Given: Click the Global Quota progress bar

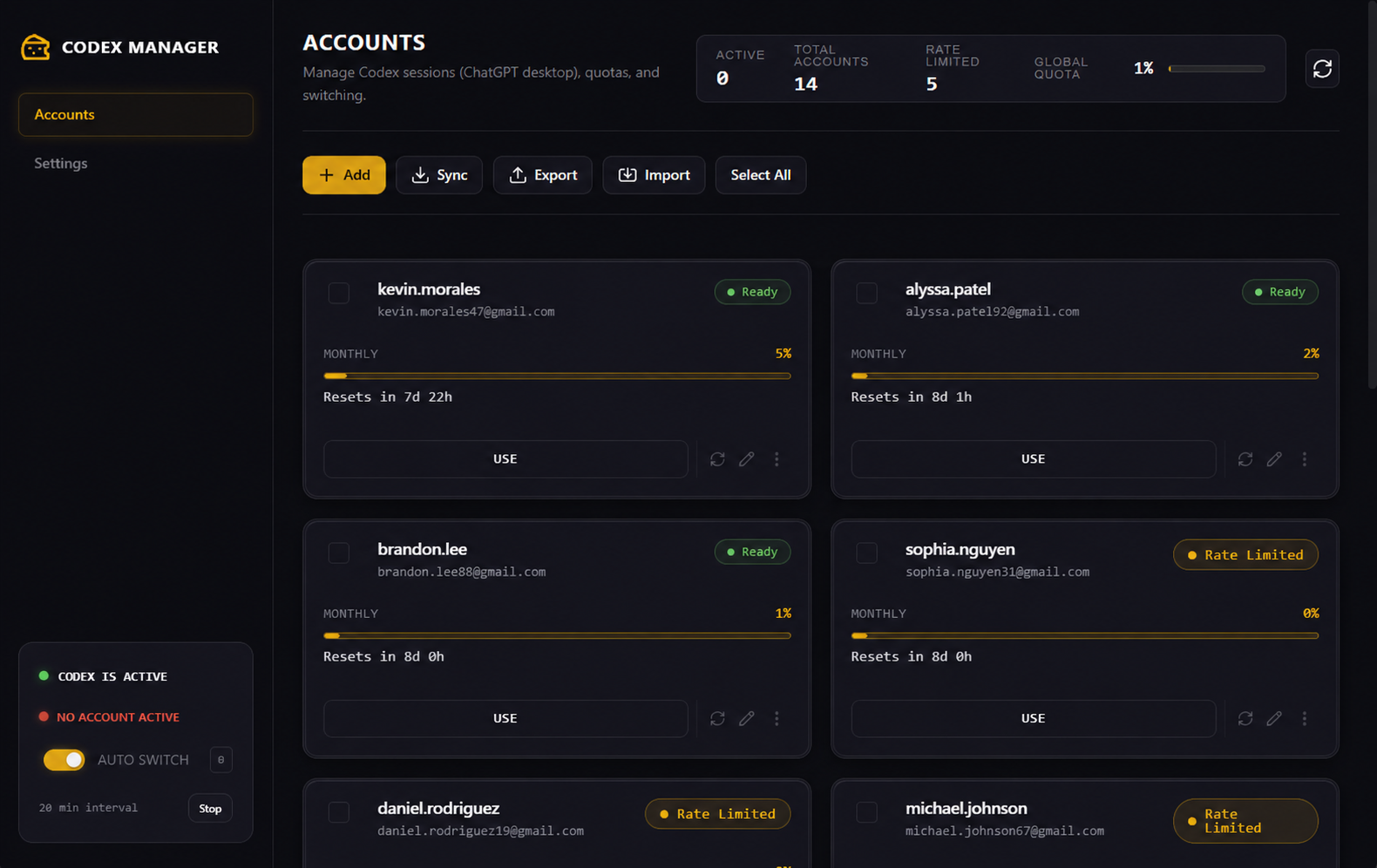Looking at the screenshot, I should [1217, 69].
